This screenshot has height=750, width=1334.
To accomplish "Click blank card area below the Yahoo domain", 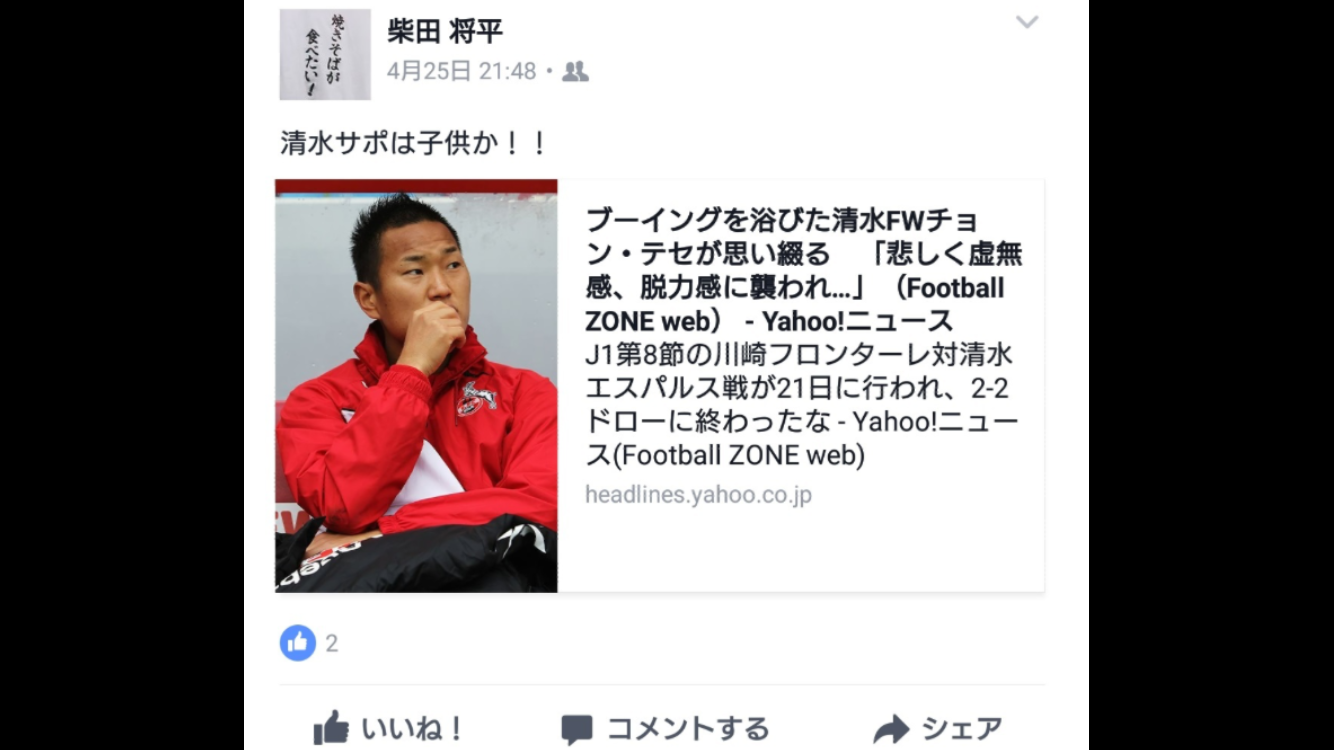I will click(x=800, y=550).
